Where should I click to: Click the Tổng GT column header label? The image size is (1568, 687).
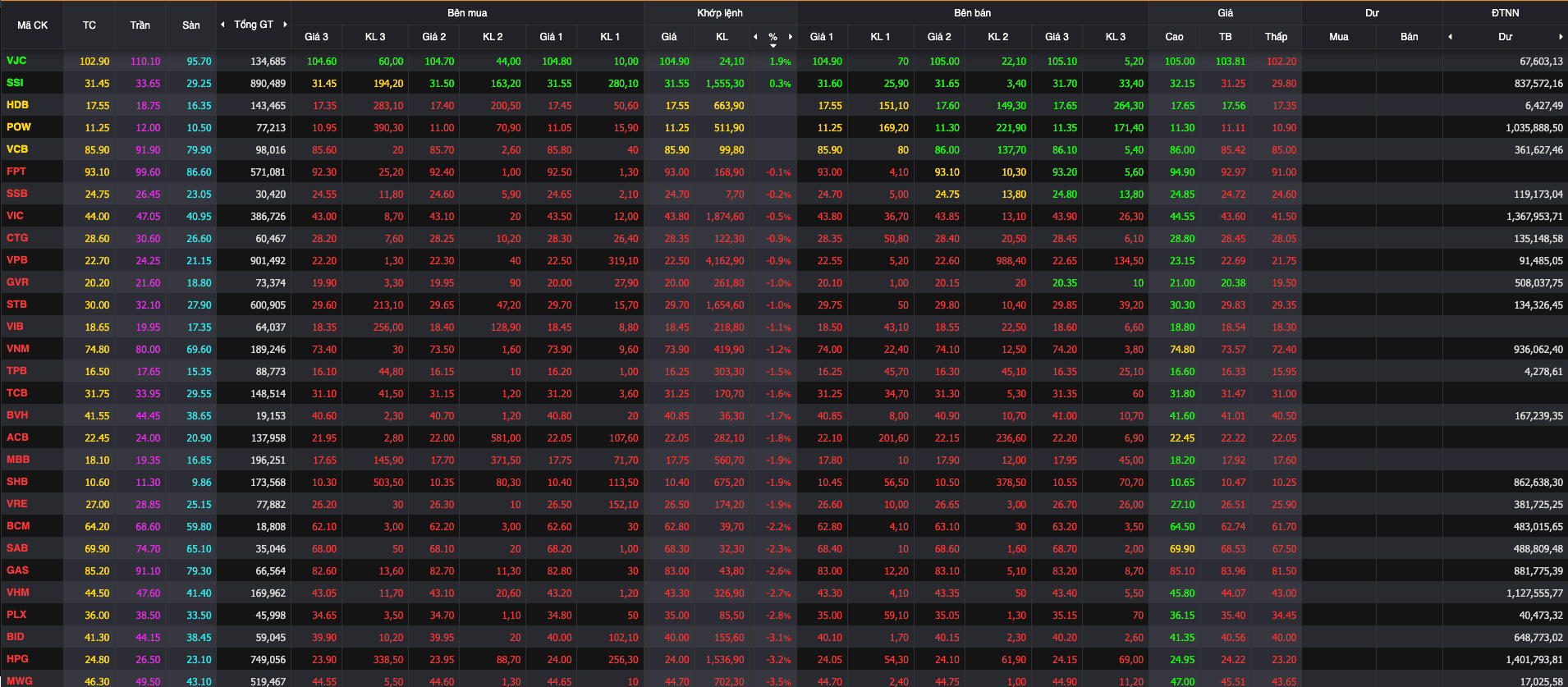pyautogui.click(x=254, y=25)
